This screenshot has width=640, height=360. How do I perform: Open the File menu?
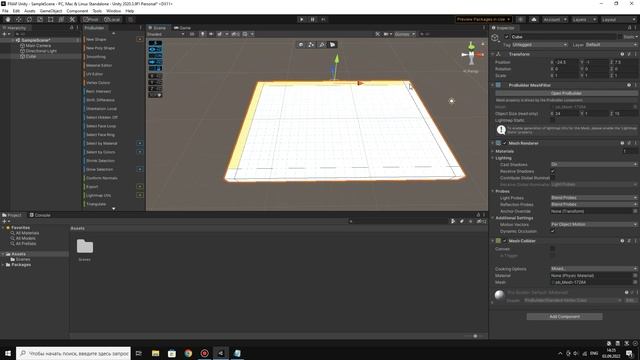[x=5, y=11]
